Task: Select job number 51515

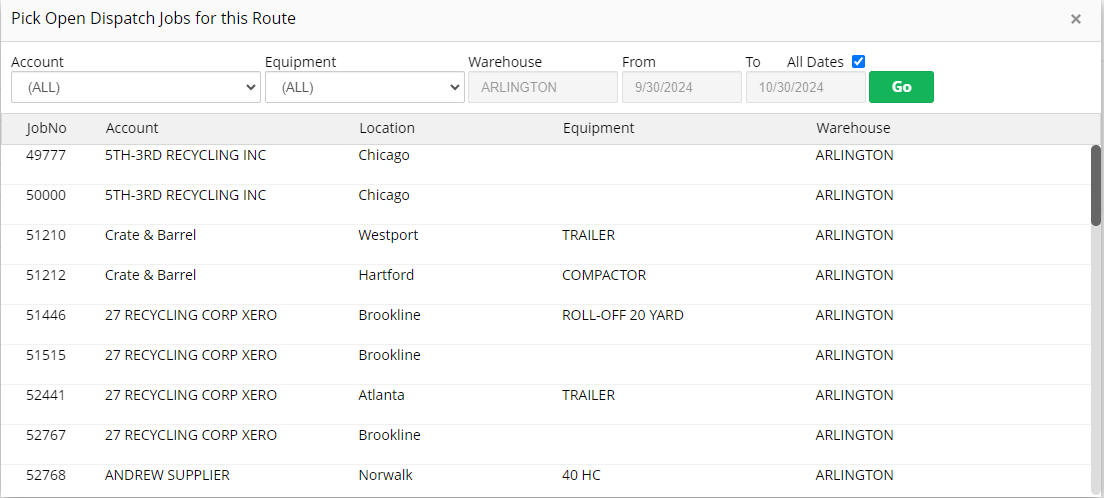Action: [46, 355]
